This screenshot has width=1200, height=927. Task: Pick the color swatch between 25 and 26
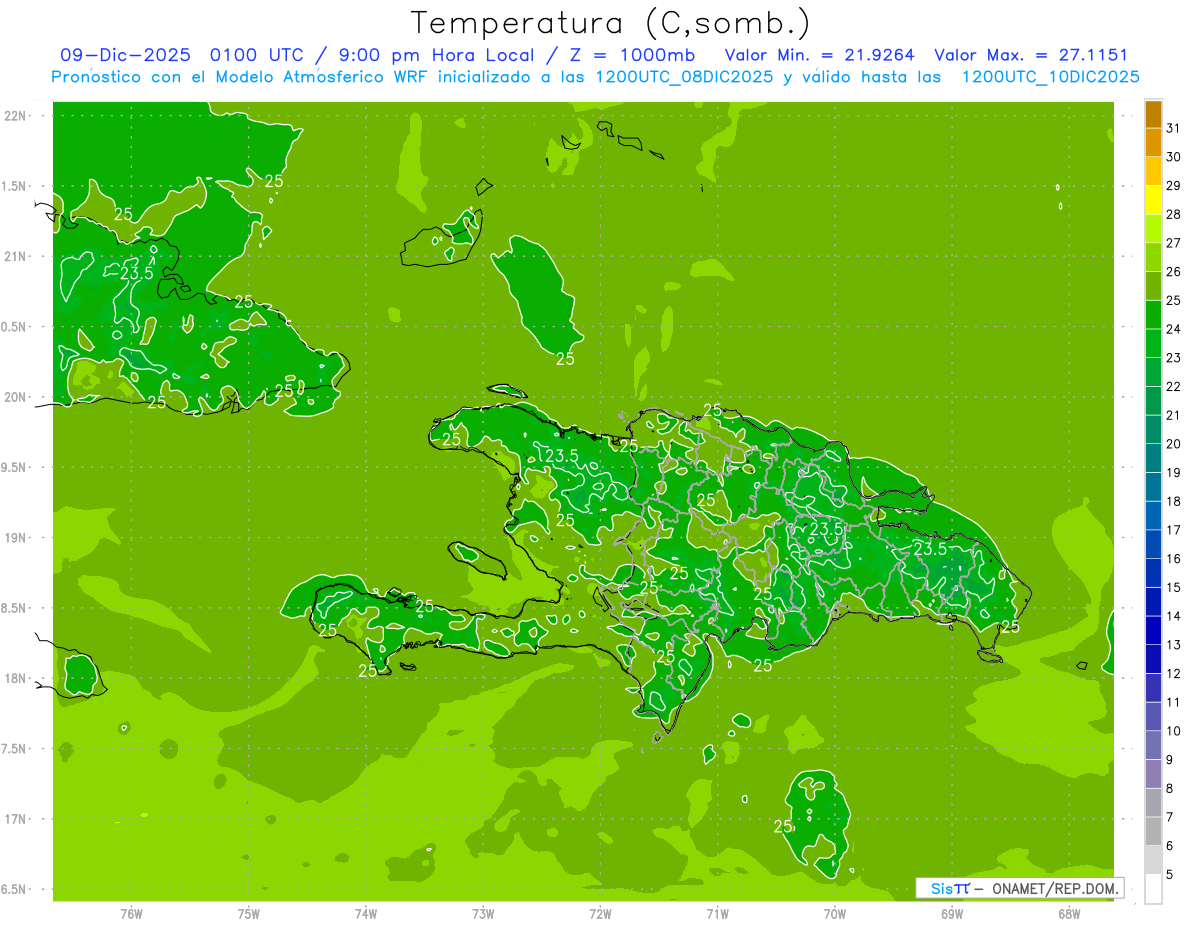coord(1153,286)
